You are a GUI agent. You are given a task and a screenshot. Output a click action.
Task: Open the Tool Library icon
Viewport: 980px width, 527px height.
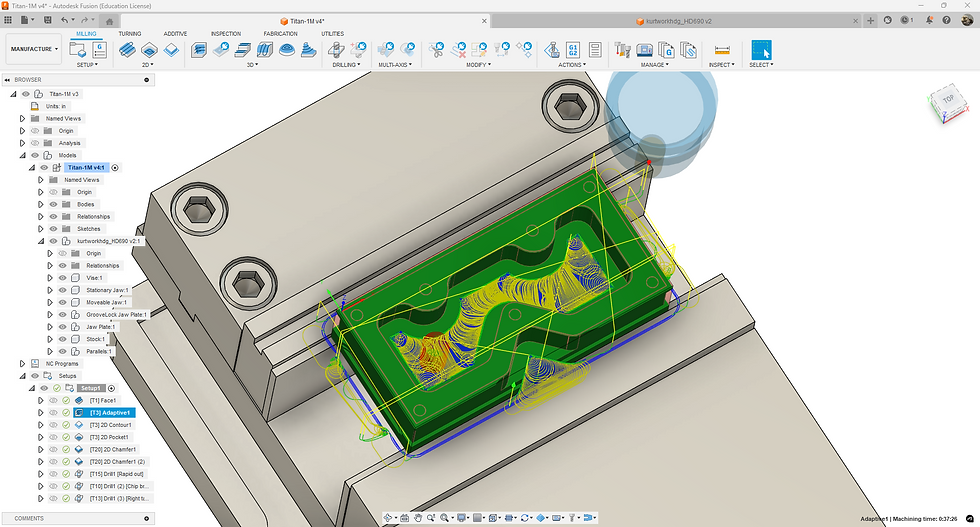[x=622, y=50]
